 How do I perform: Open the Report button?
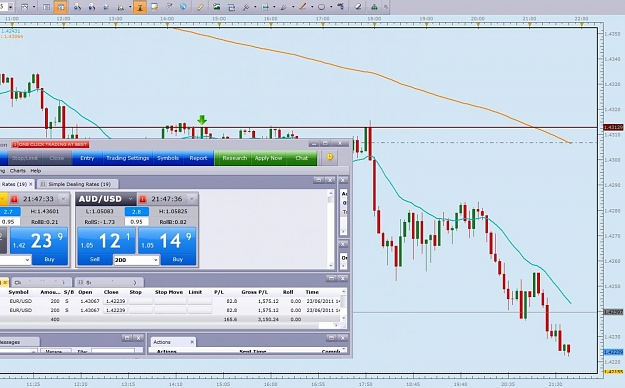coord(198,158)
